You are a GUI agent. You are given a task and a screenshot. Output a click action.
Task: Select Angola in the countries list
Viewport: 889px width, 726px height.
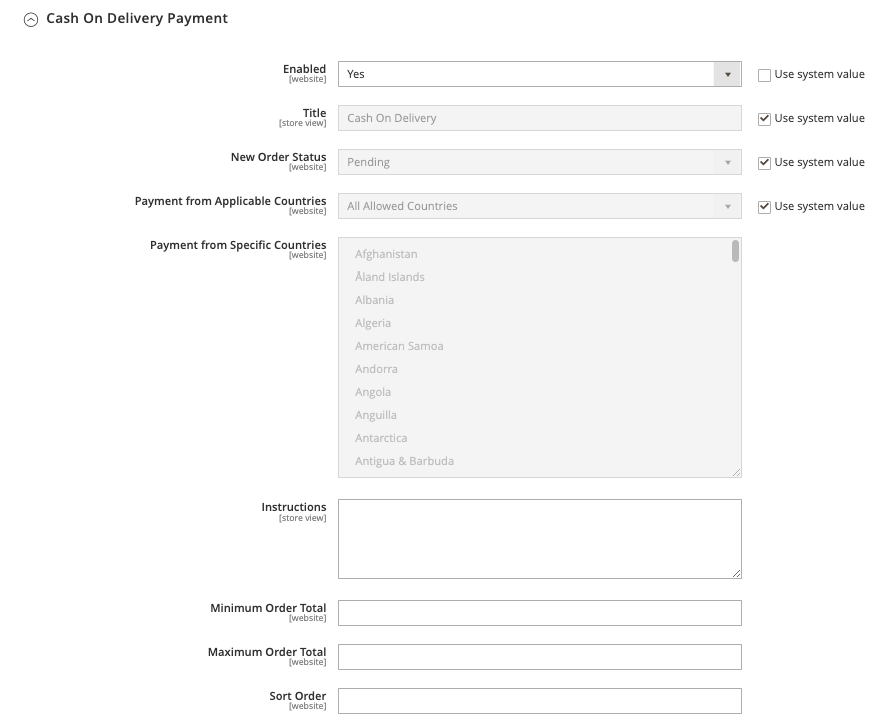pos(372,392)
